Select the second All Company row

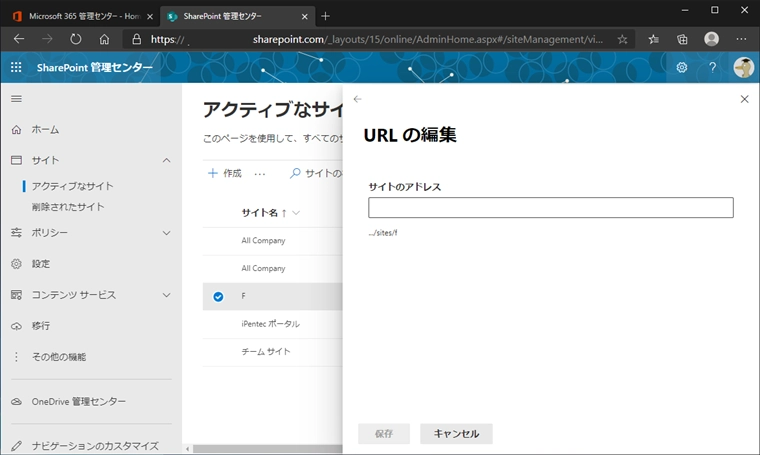click(x=272, y=268)
